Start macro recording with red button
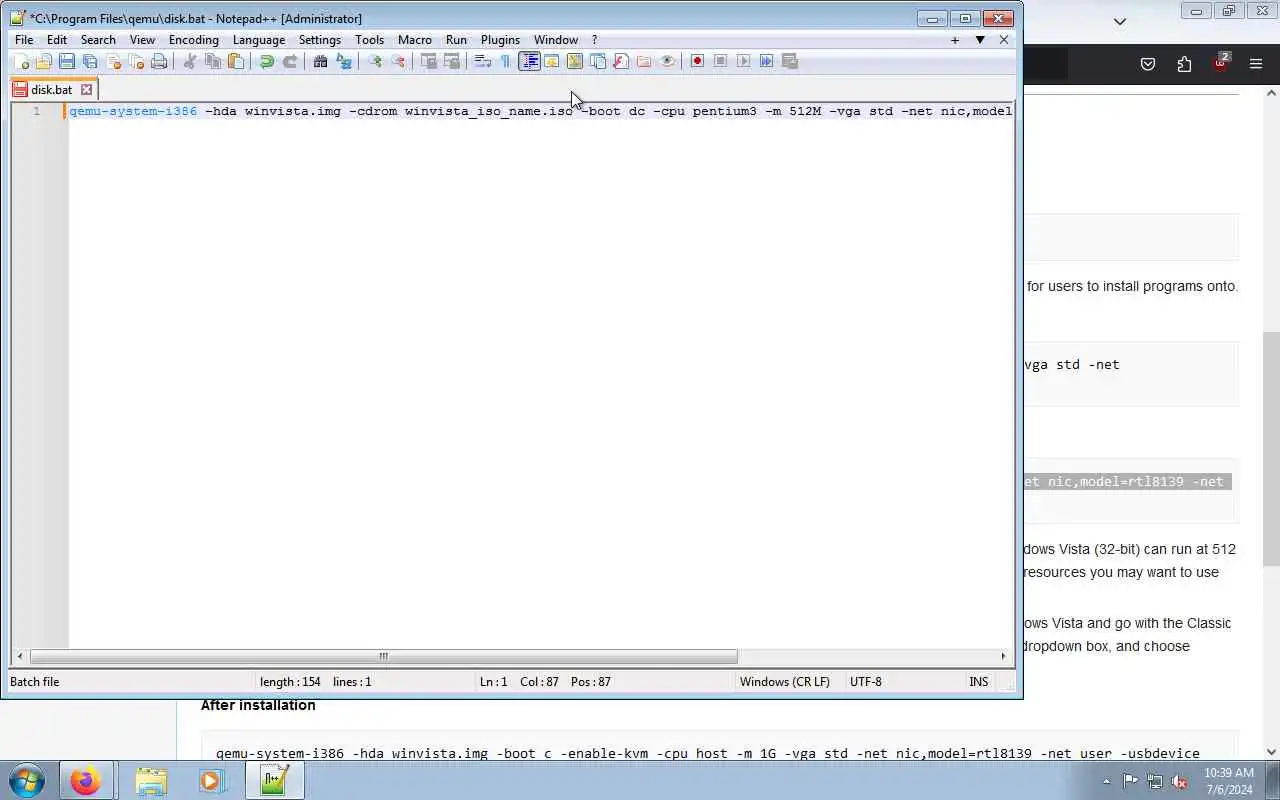 click(x=697, y=61)
